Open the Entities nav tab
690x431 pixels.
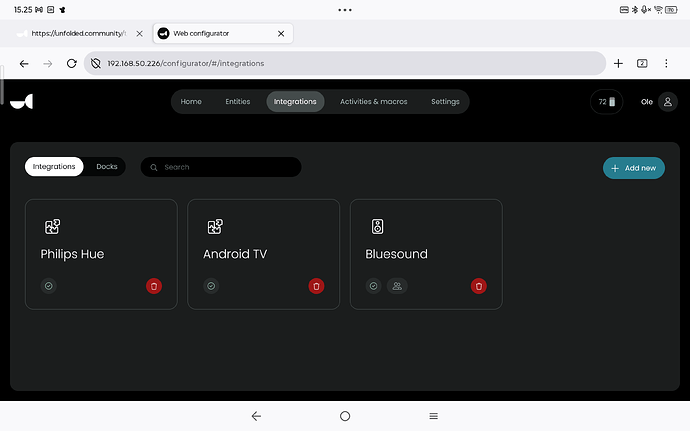point(238,102)
